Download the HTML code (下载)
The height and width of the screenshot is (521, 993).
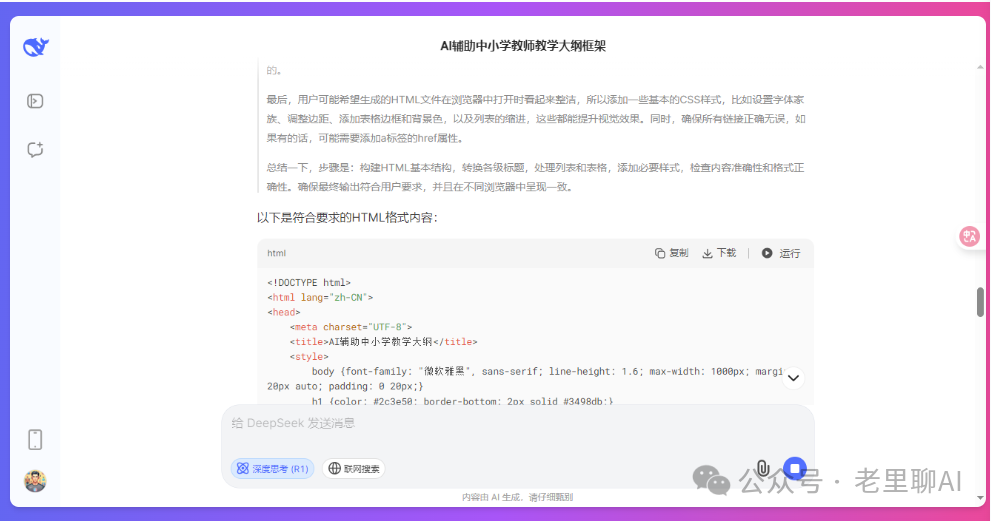coord(719,253)
